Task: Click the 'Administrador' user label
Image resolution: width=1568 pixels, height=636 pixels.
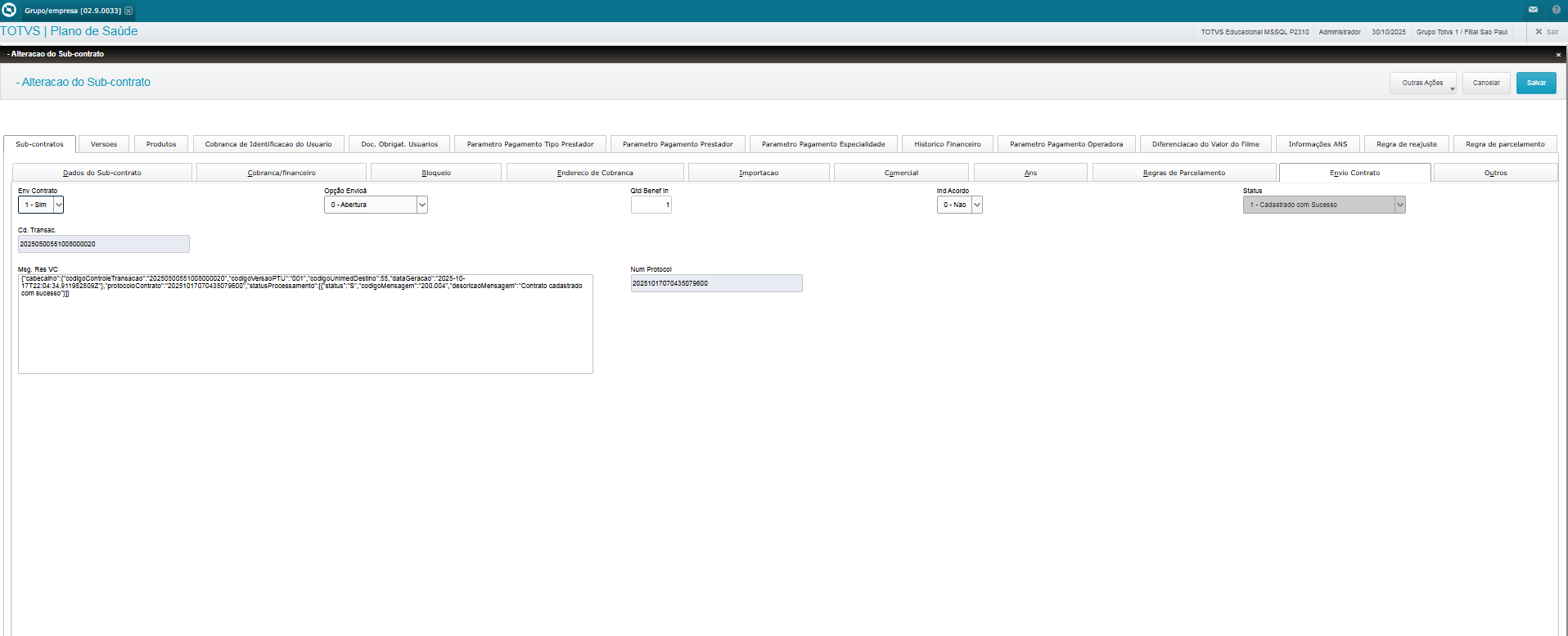Action: tap(1340, 32)
